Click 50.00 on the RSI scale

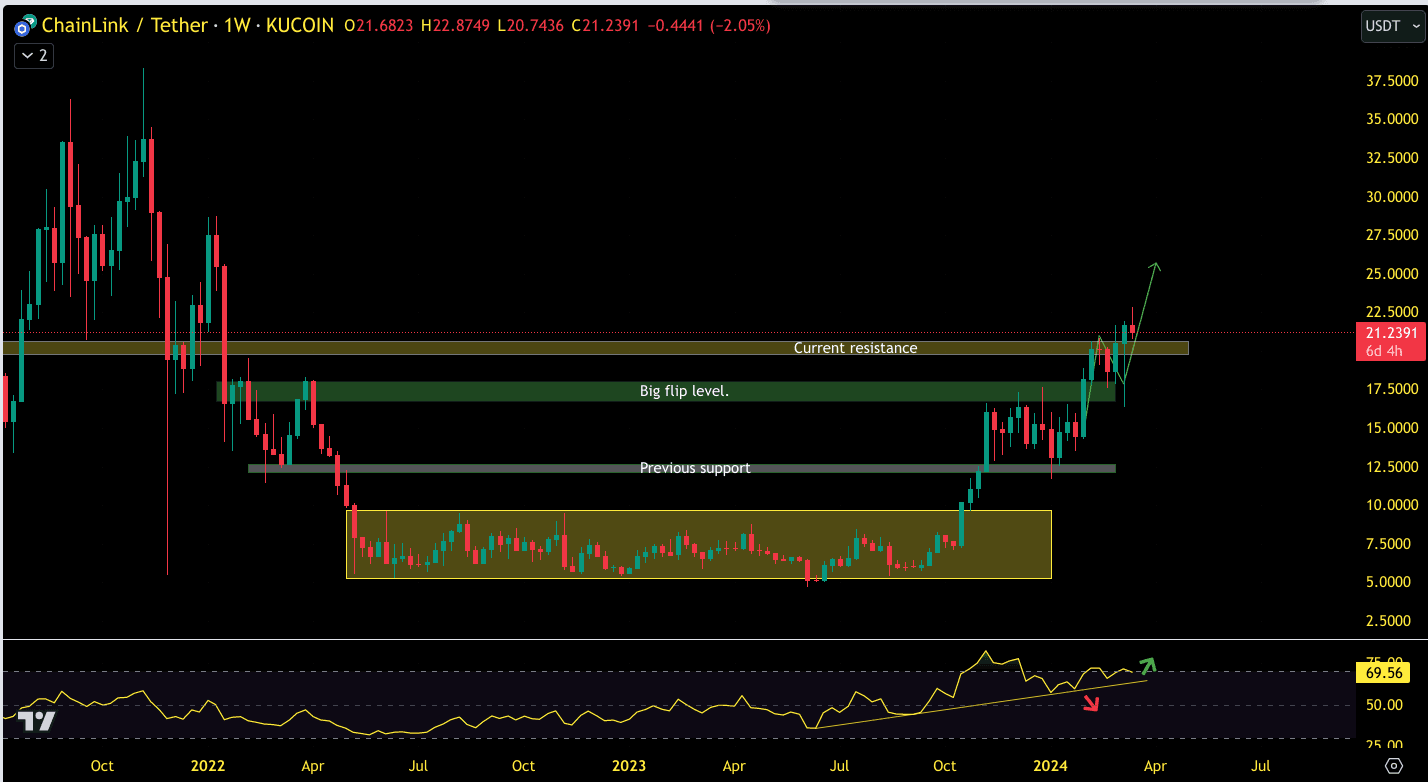point(1384,705)
